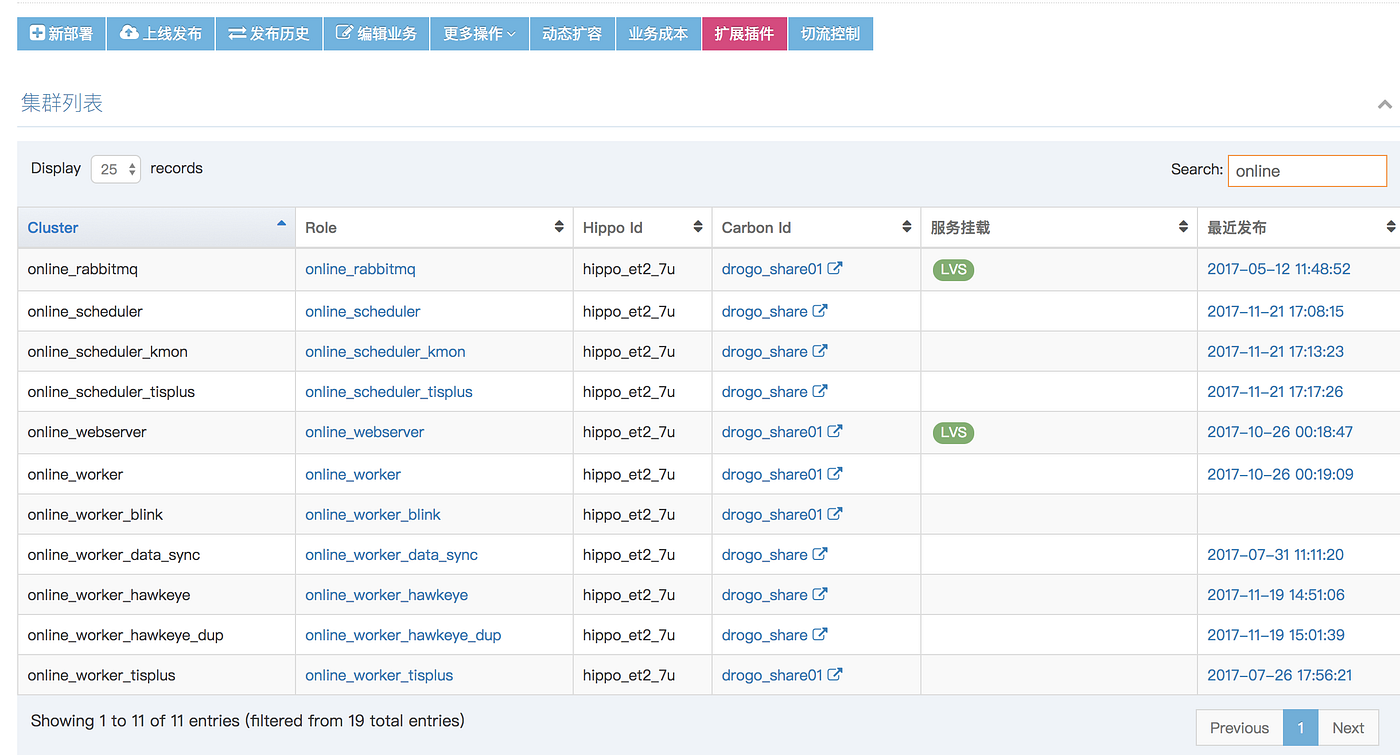
Task: Sort table by Role column
Action: [434, 227]
